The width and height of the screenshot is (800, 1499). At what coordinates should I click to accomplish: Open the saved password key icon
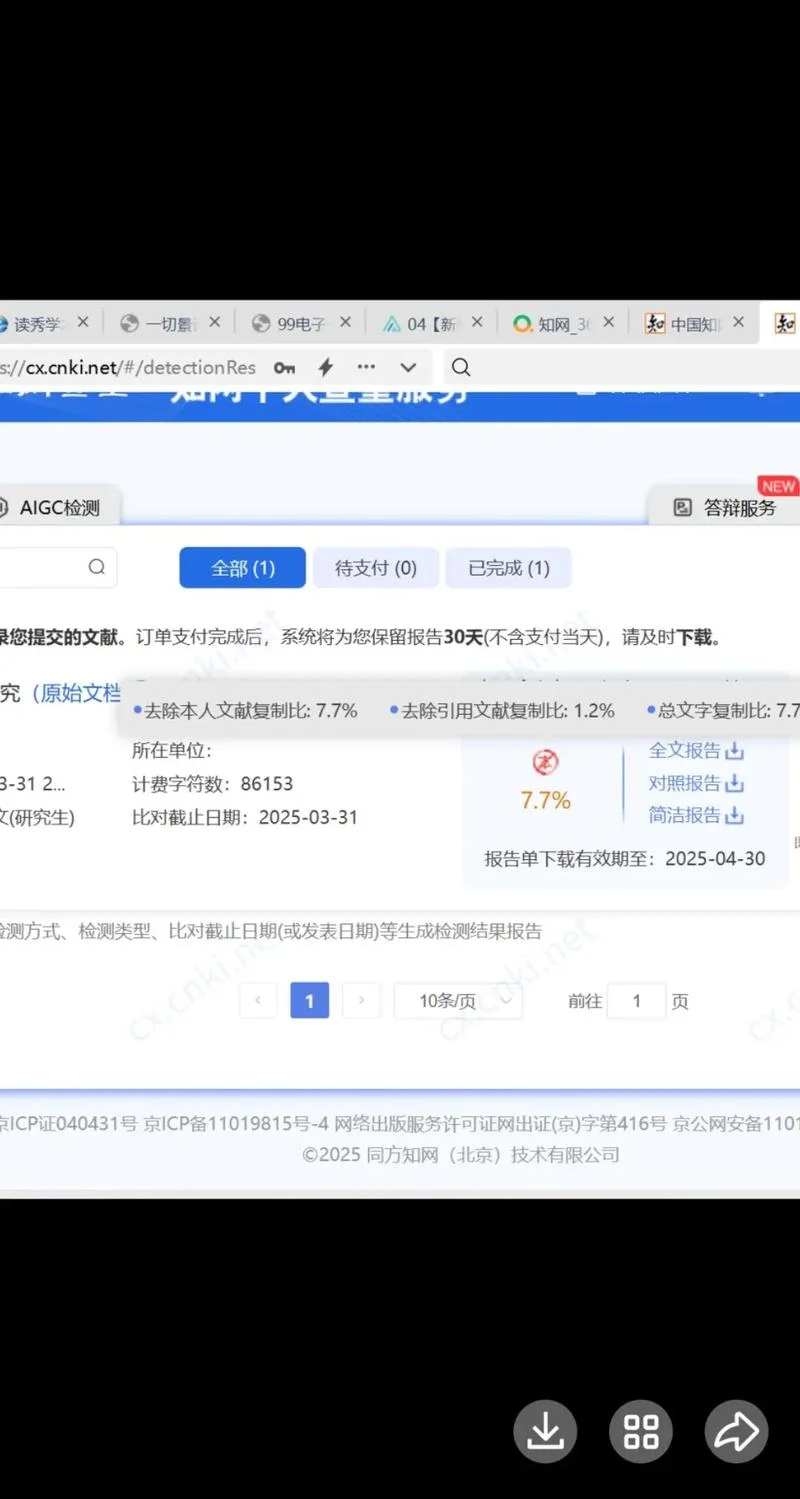[x=285, y=367]
